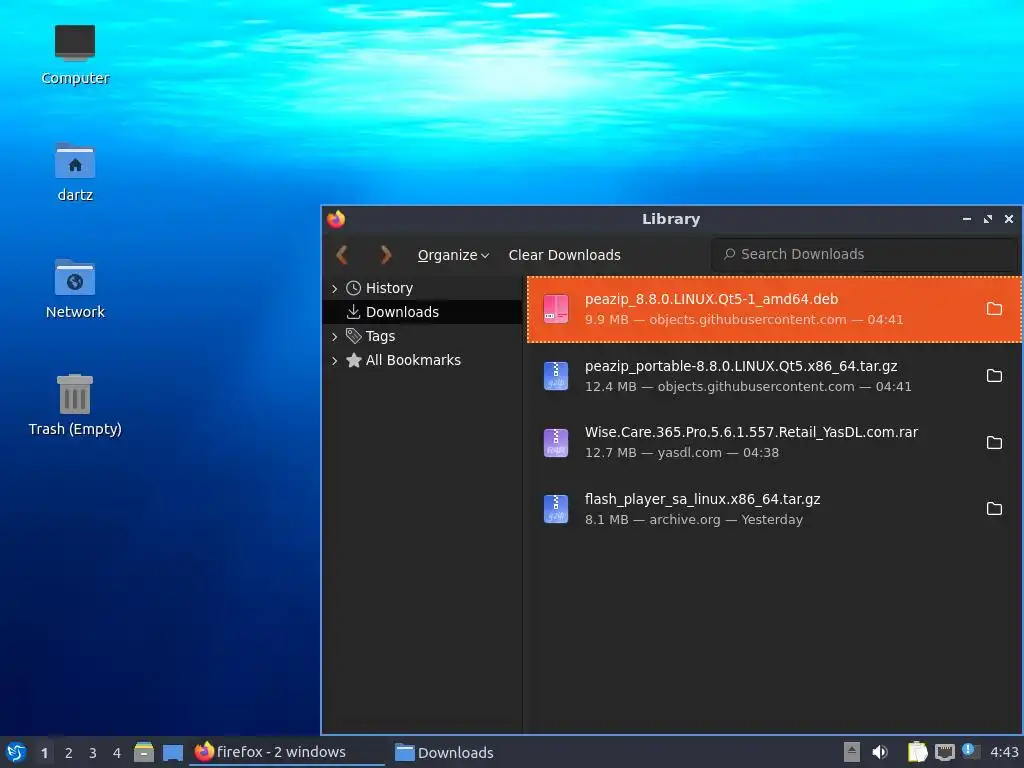Expand the History tree node

click(334, 288)
